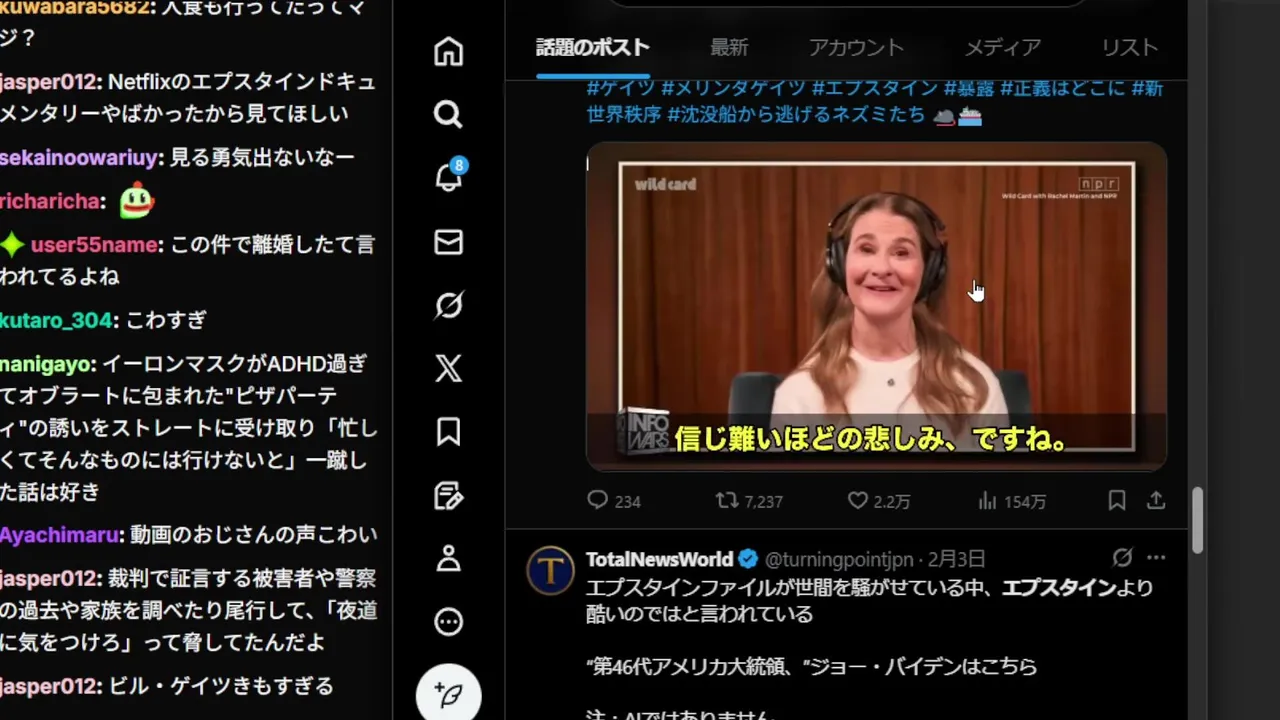The image size is (1280, 720).
Task: Open Bookmarks icon in left sidebar
Action: tap(448, 431)
